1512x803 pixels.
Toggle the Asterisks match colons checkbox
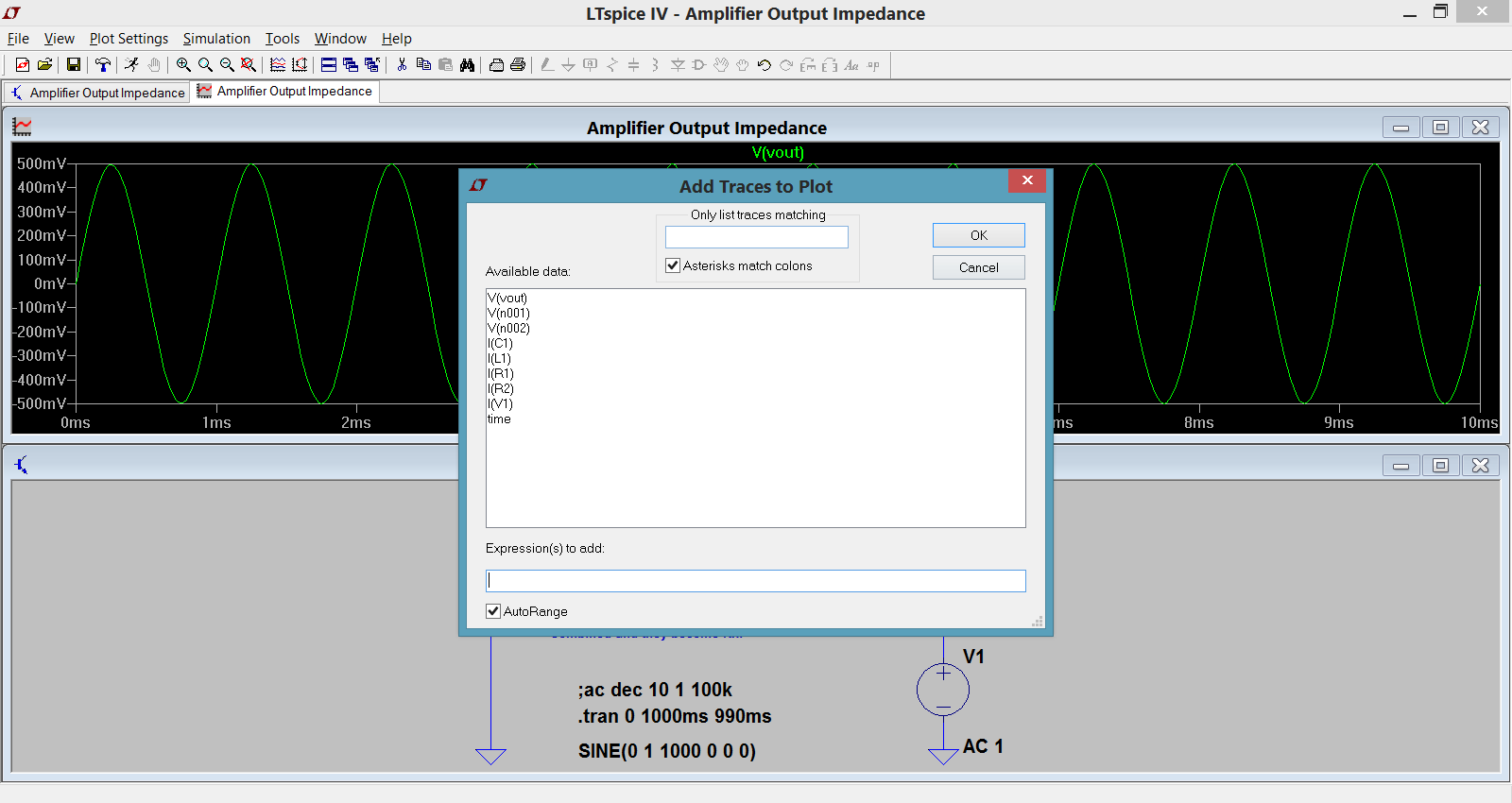673,265
